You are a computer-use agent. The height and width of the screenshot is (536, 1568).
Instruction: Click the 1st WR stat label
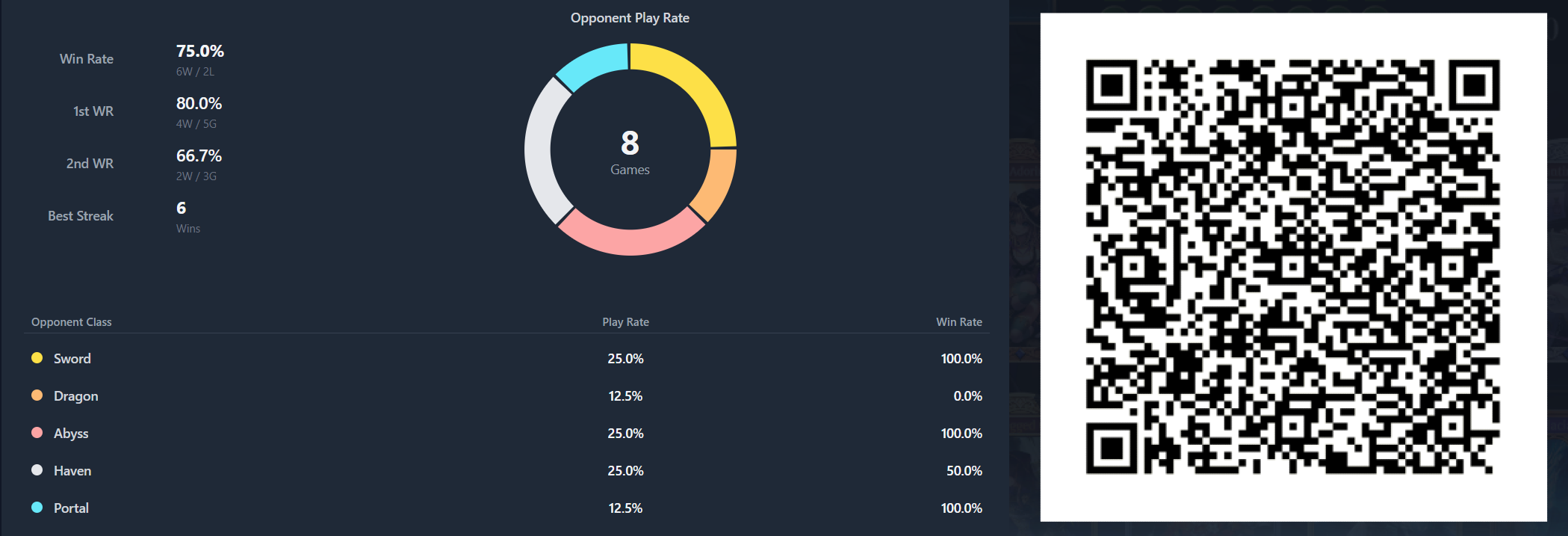(x=93, y=111)
